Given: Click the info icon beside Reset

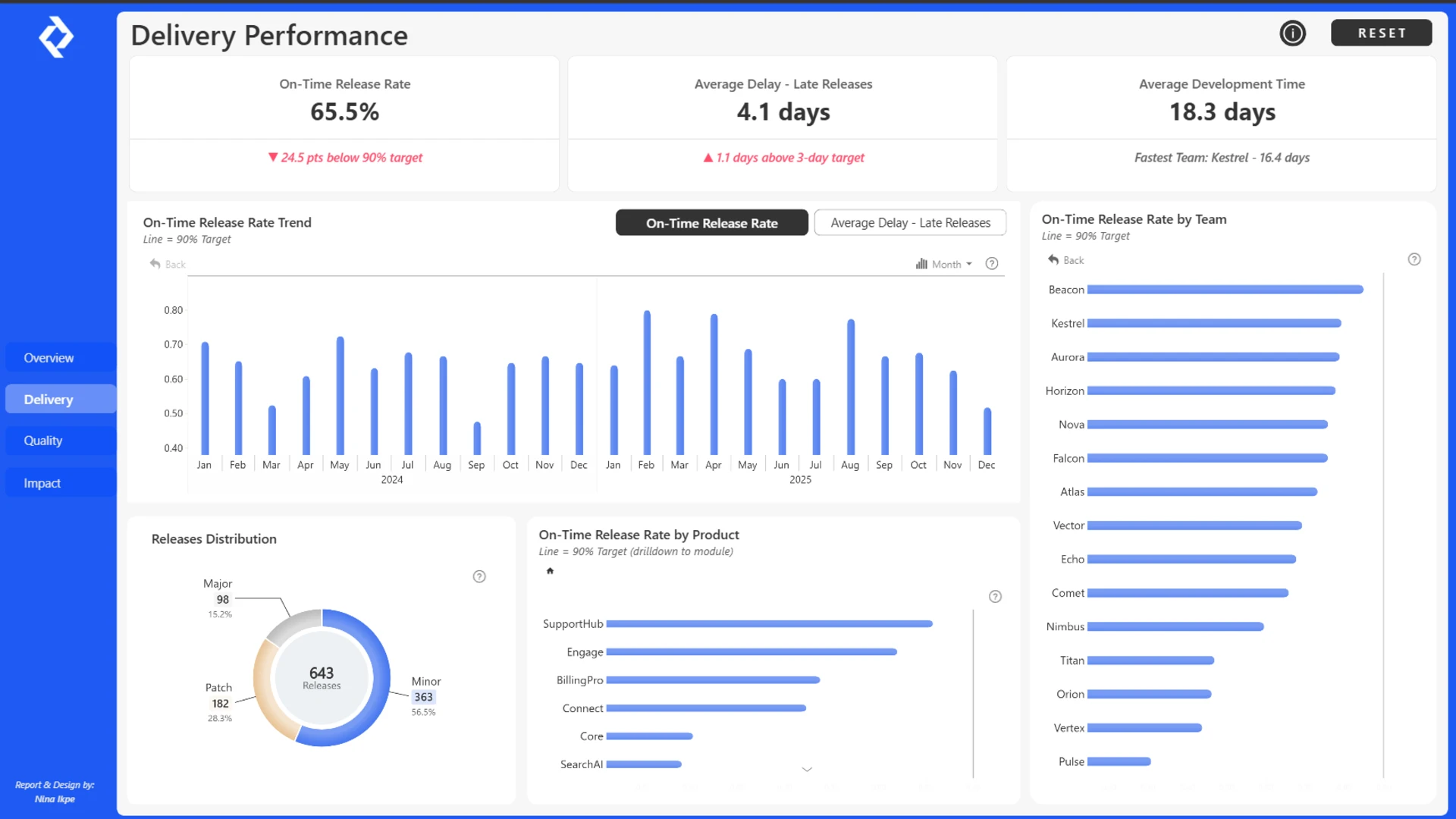Looking at the screenshot, I should click(1292, 33).
